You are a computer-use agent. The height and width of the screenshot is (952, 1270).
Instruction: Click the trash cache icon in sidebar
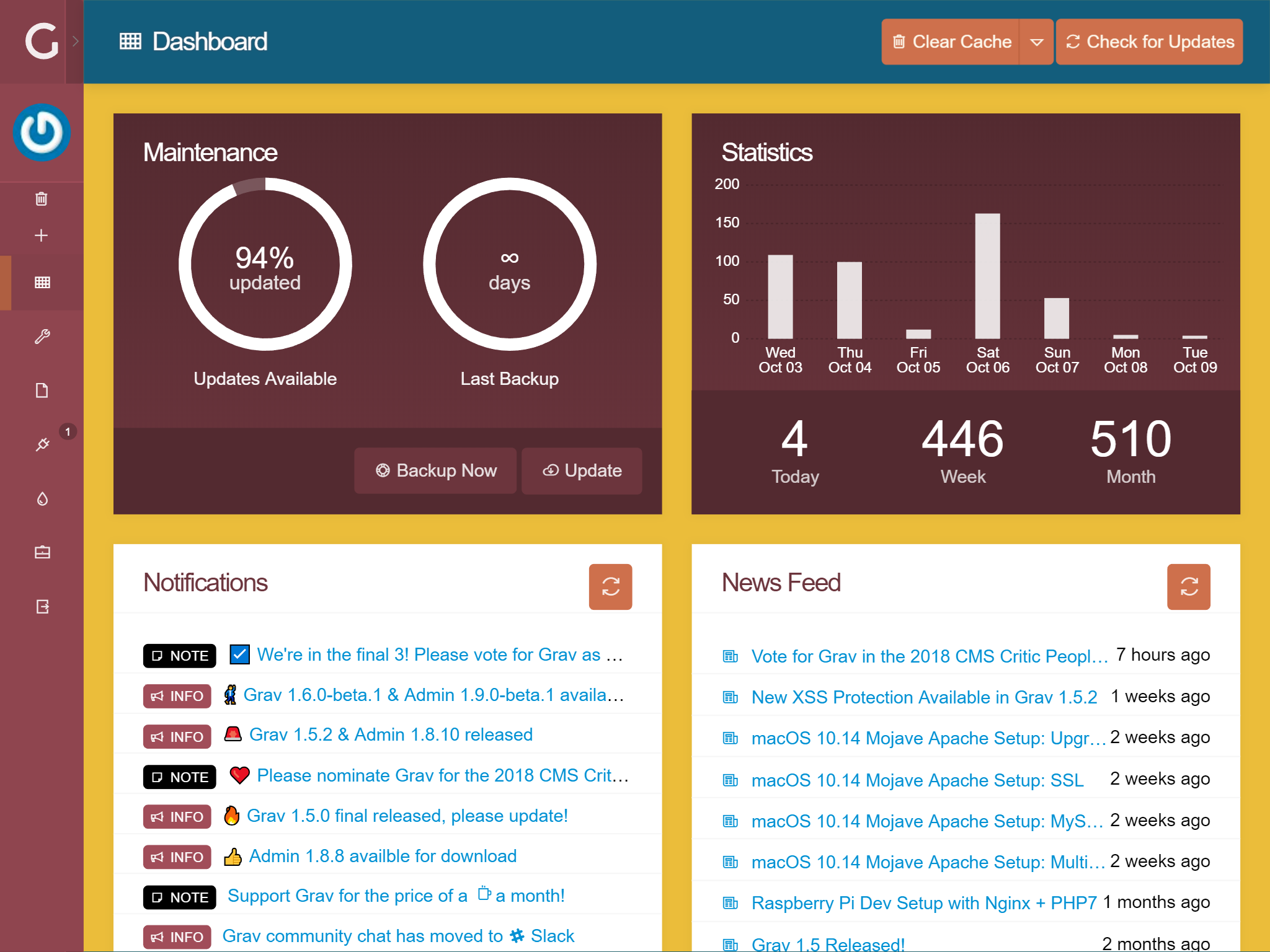(x=42, y=199)
